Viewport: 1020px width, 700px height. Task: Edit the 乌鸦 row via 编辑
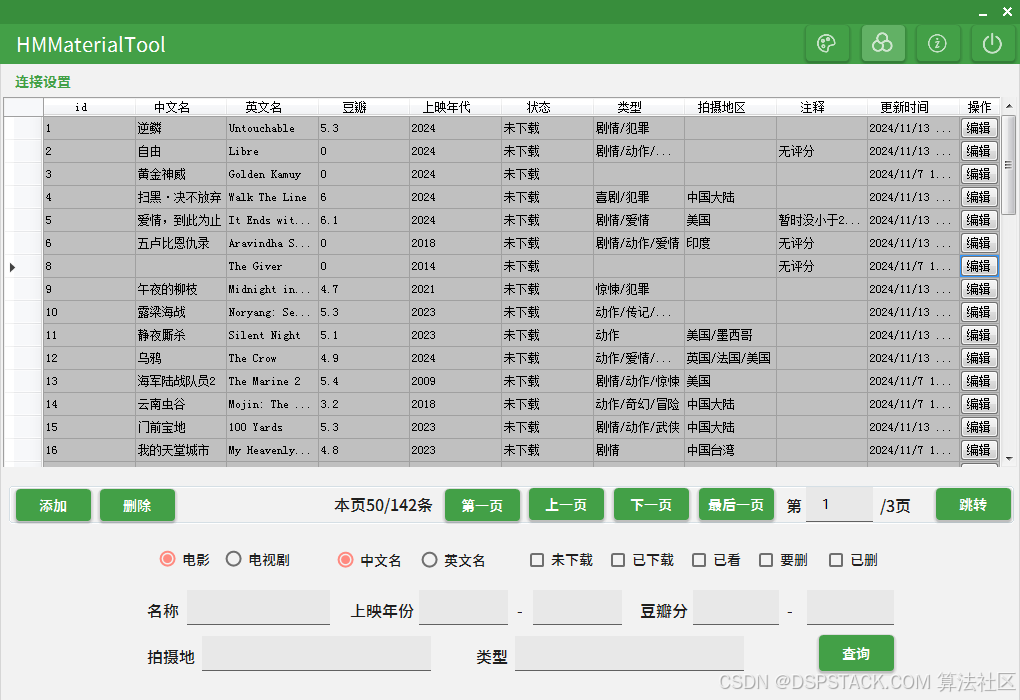click(979, 358)
